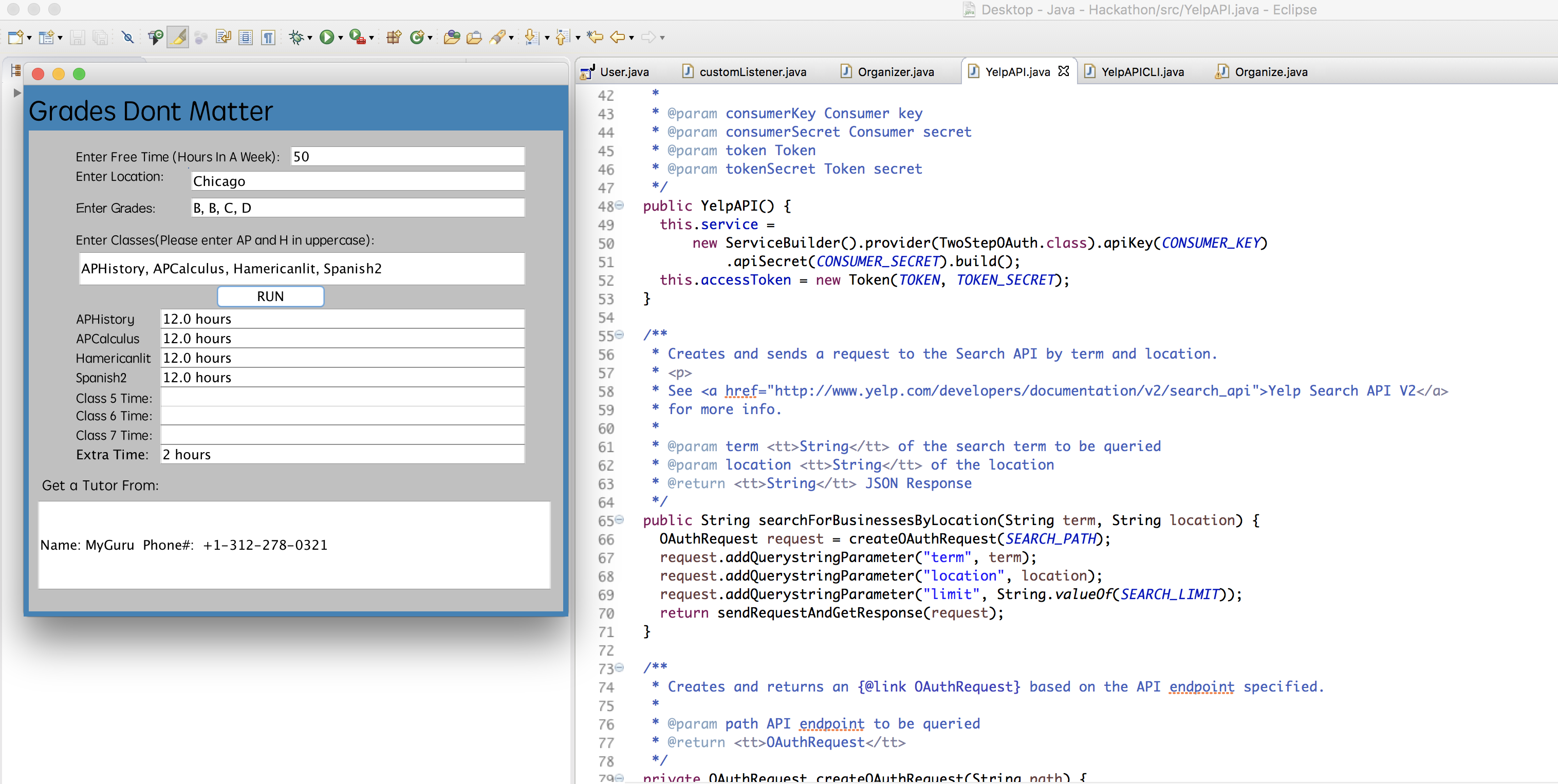Screen dimensions: 1558x784
Task: Open the Run button dropdown arrow
Action: (x=341, y=38)
